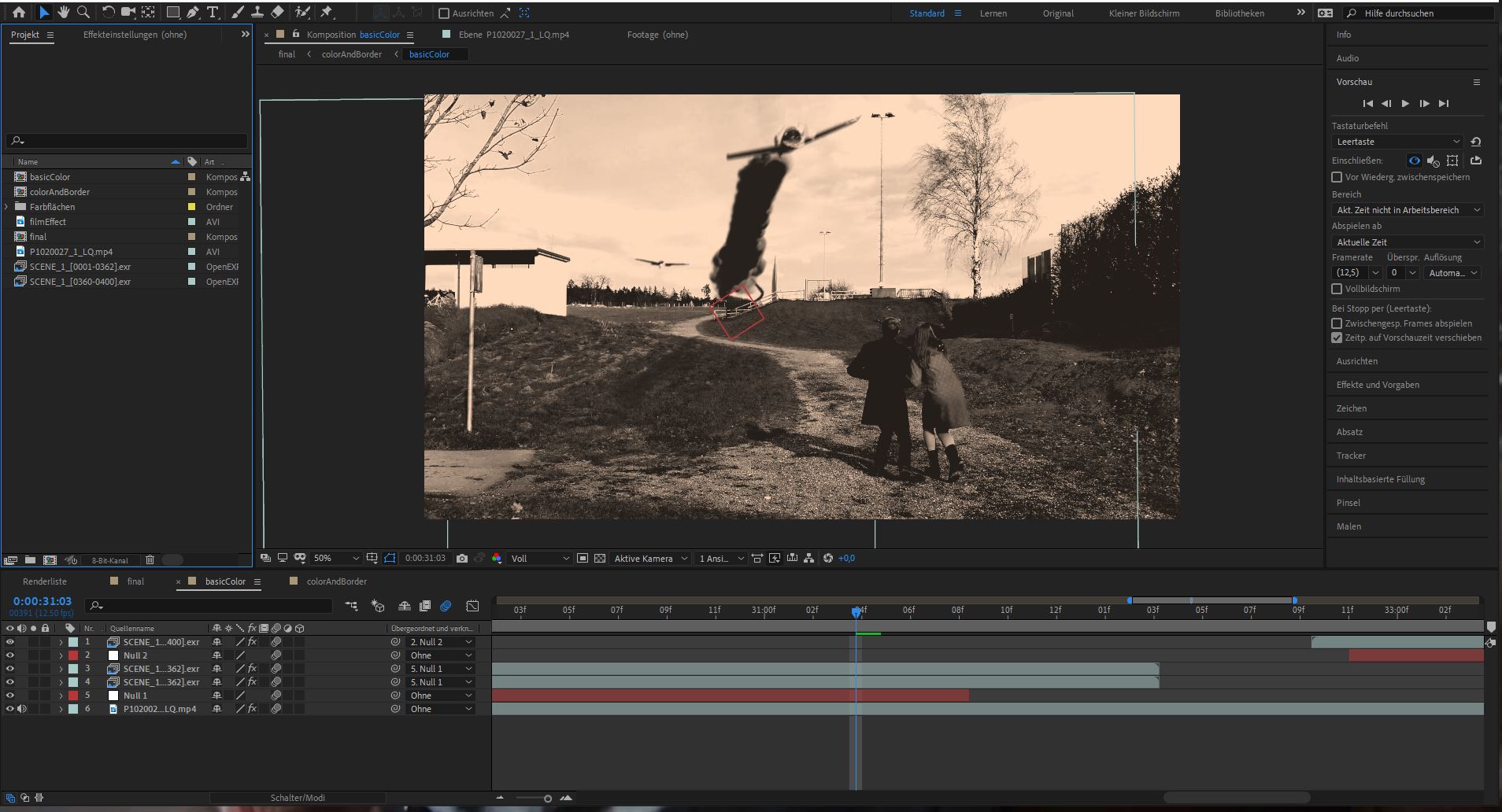Open the 50% zoom level dropdown
The width and height of the screenshot is (1502, 812).
(336, 559)
